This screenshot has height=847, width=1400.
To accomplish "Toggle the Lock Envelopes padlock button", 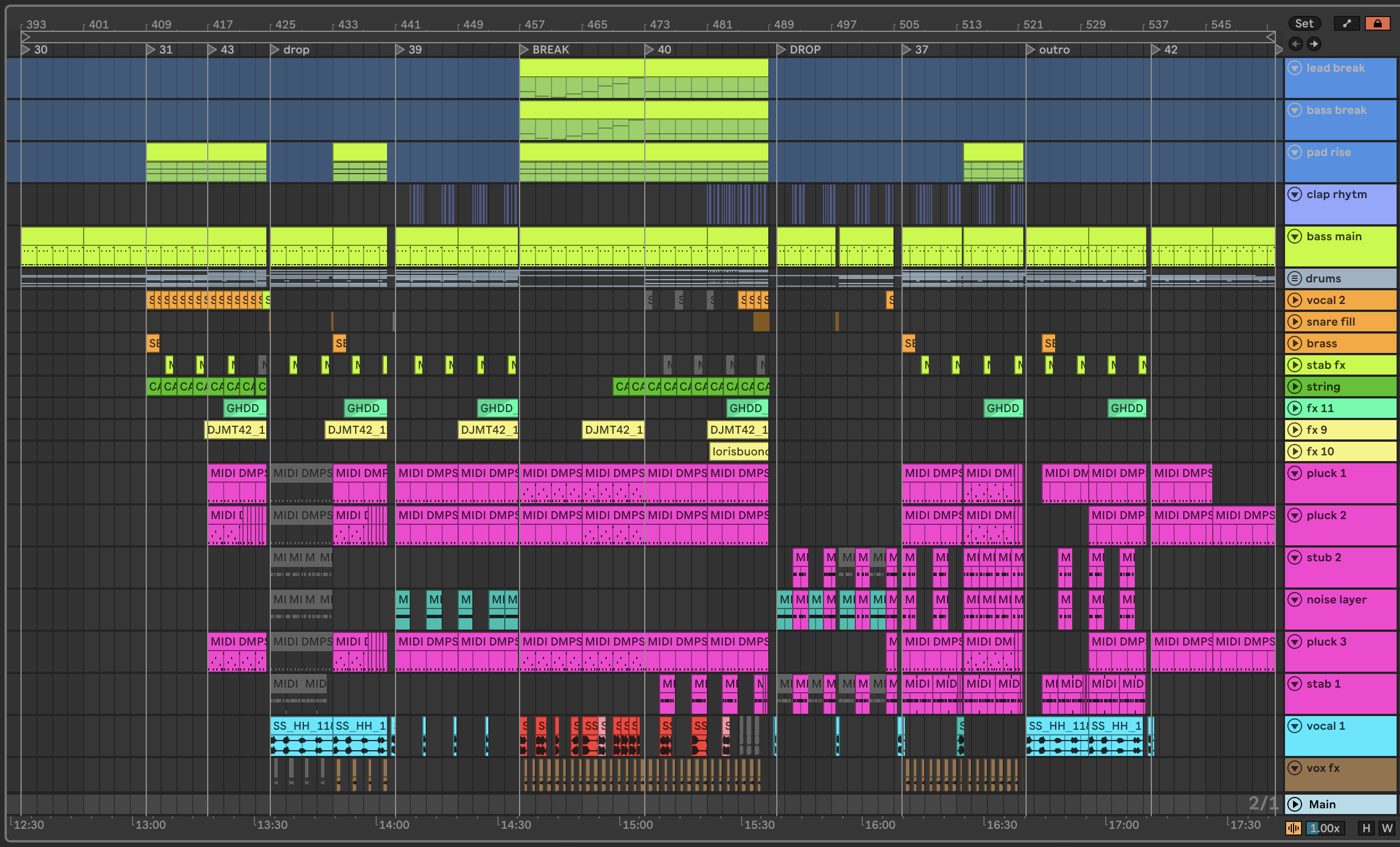I will (x=1377, y=23).
